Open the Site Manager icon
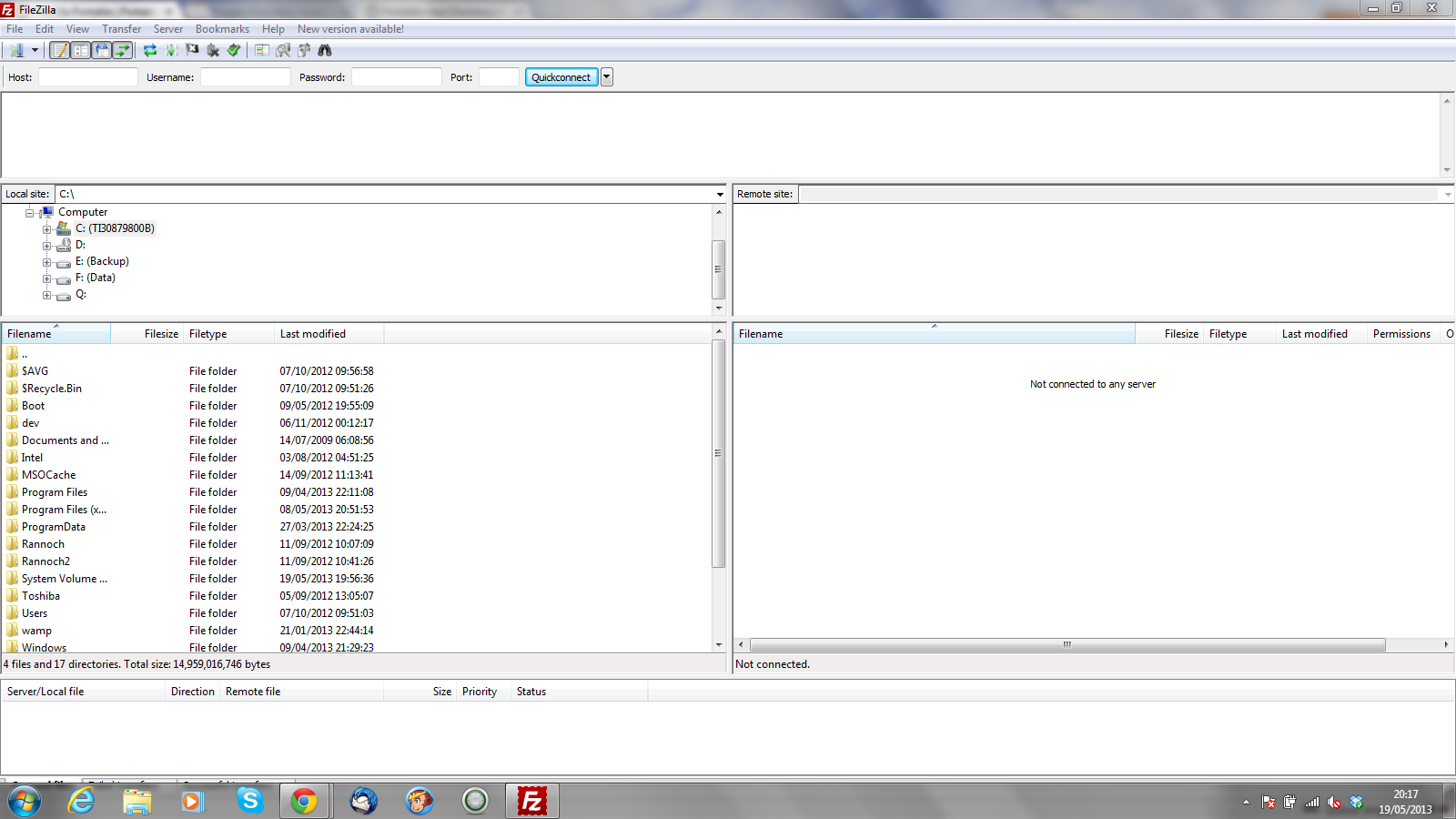The image size is (1456, 819). (x=16, y=50)
